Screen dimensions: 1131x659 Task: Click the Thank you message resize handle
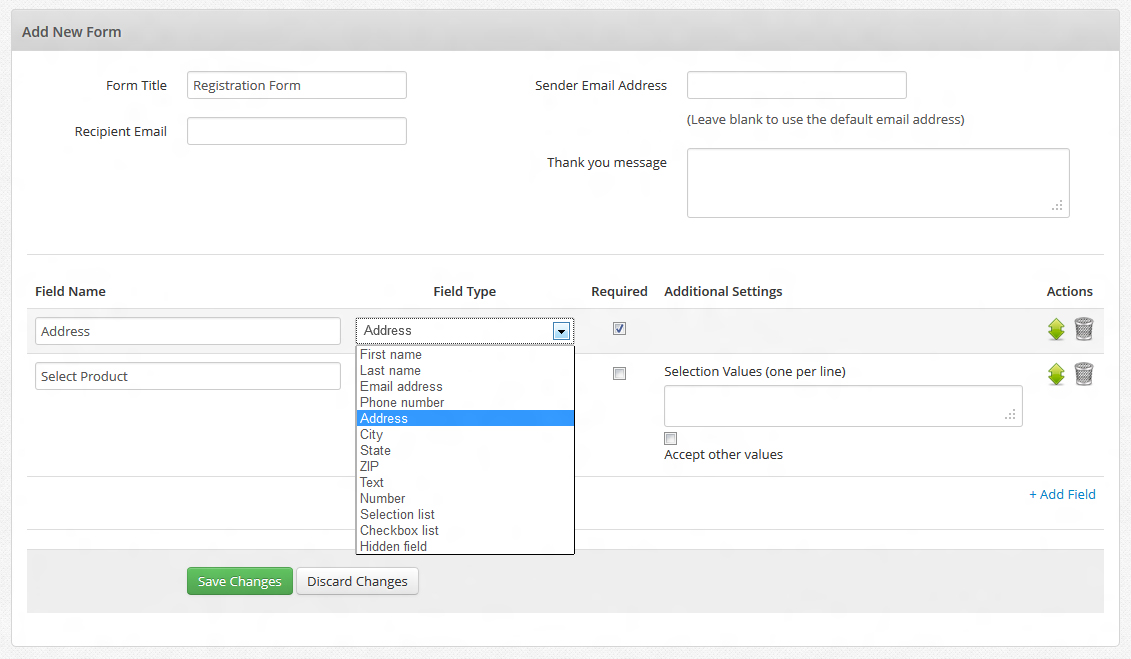(1057, 206)
